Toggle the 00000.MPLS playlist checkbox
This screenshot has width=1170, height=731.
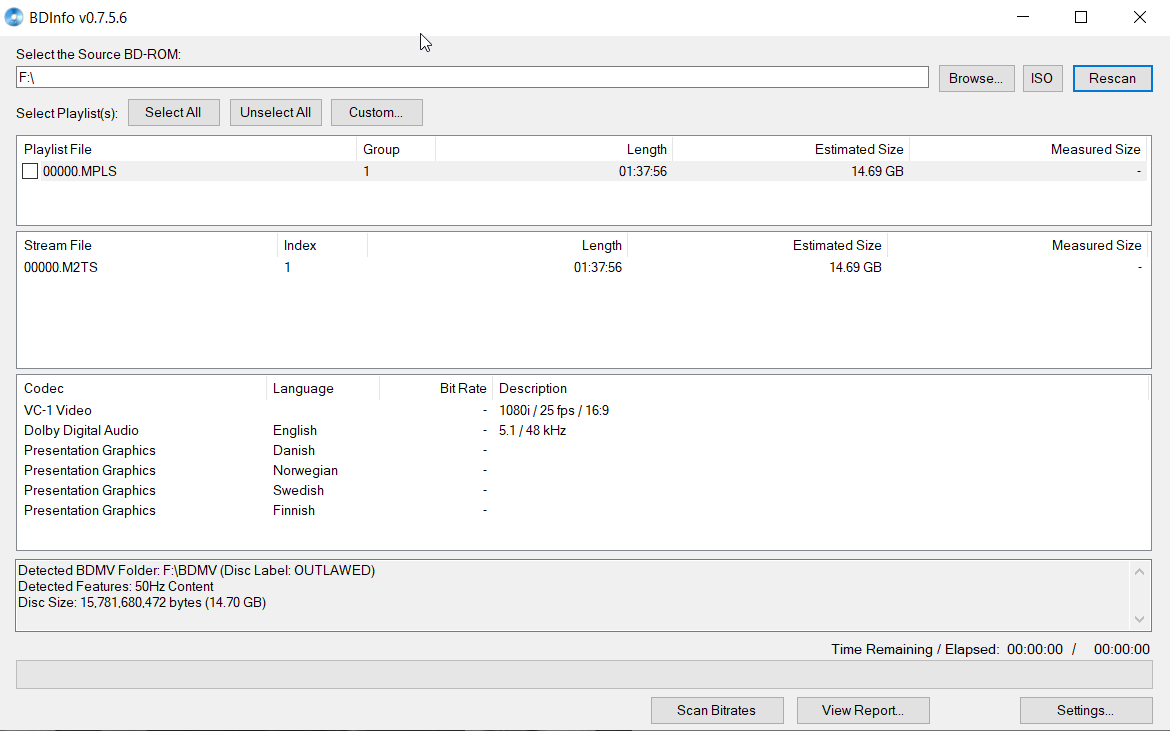30,172
